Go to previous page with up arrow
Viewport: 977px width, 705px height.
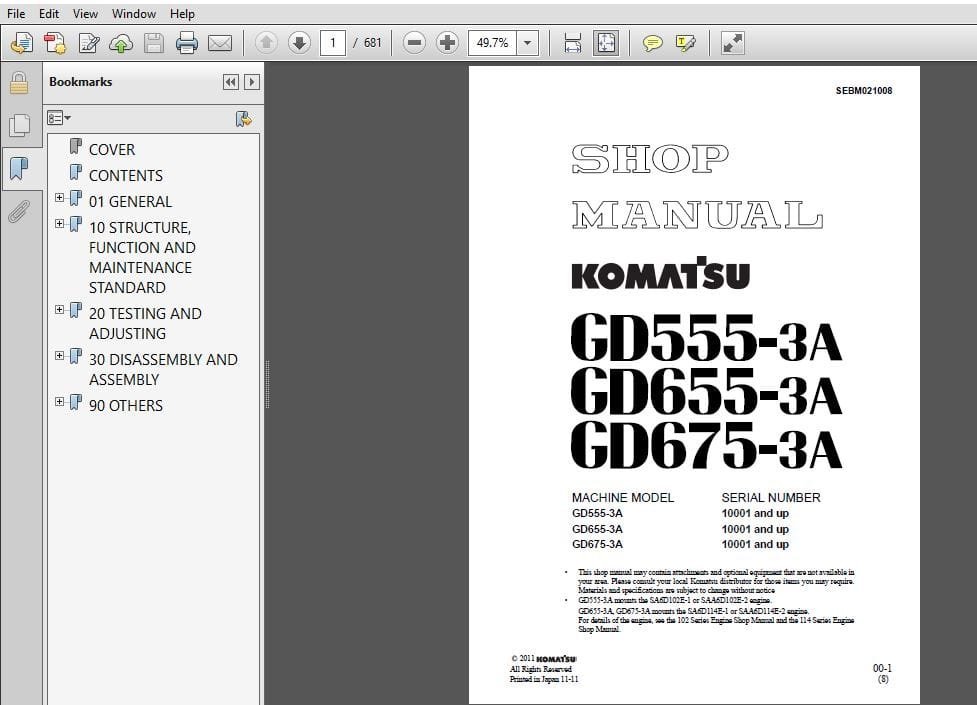click(x=266, y=43)
